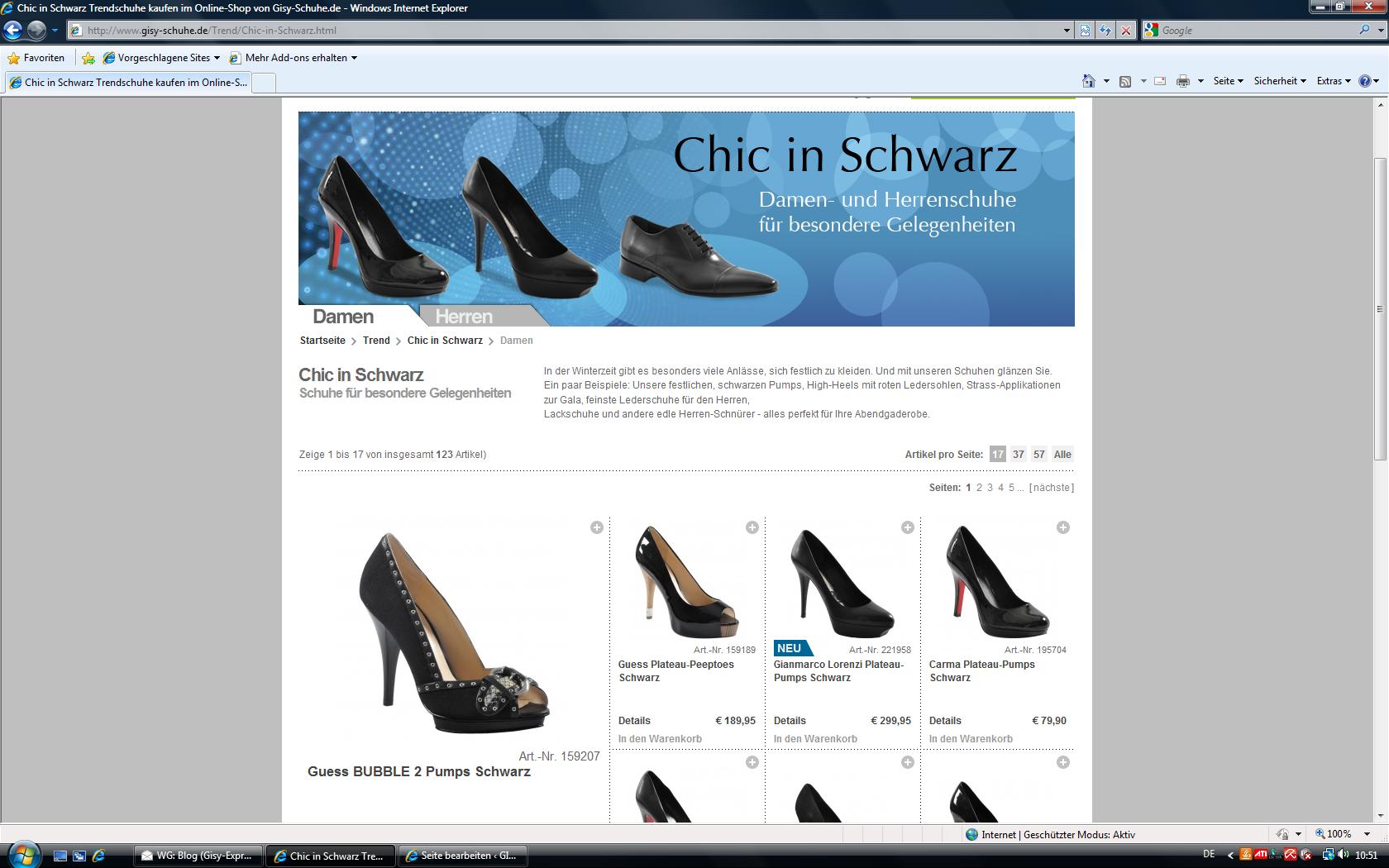This screenshot has height=868, width=1389.
Task: Click the [nächste] page link
Action: pos(1052,488)
